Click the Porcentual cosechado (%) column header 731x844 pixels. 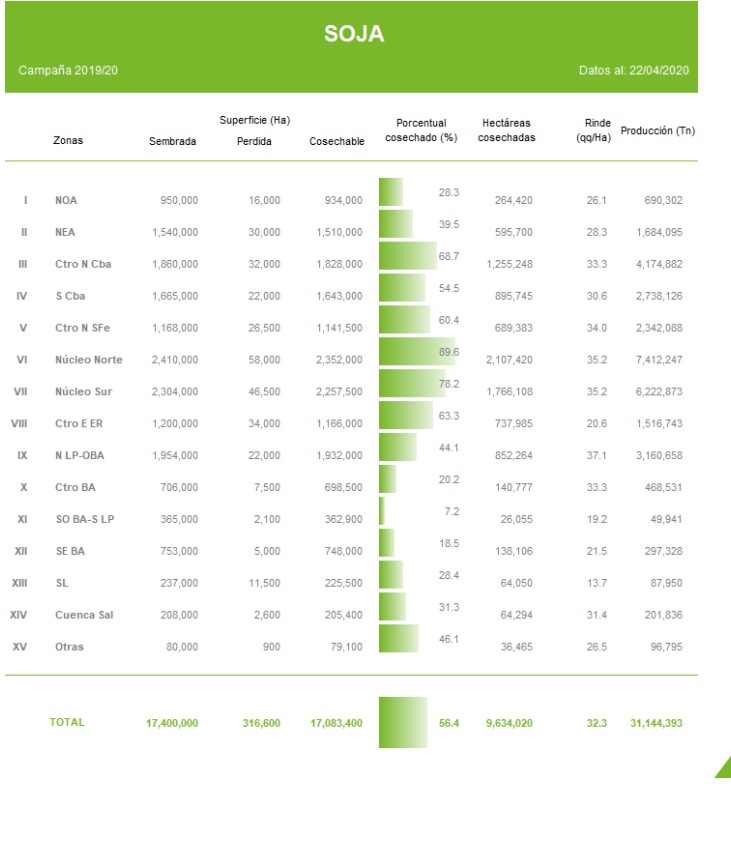tap(421, 131)
